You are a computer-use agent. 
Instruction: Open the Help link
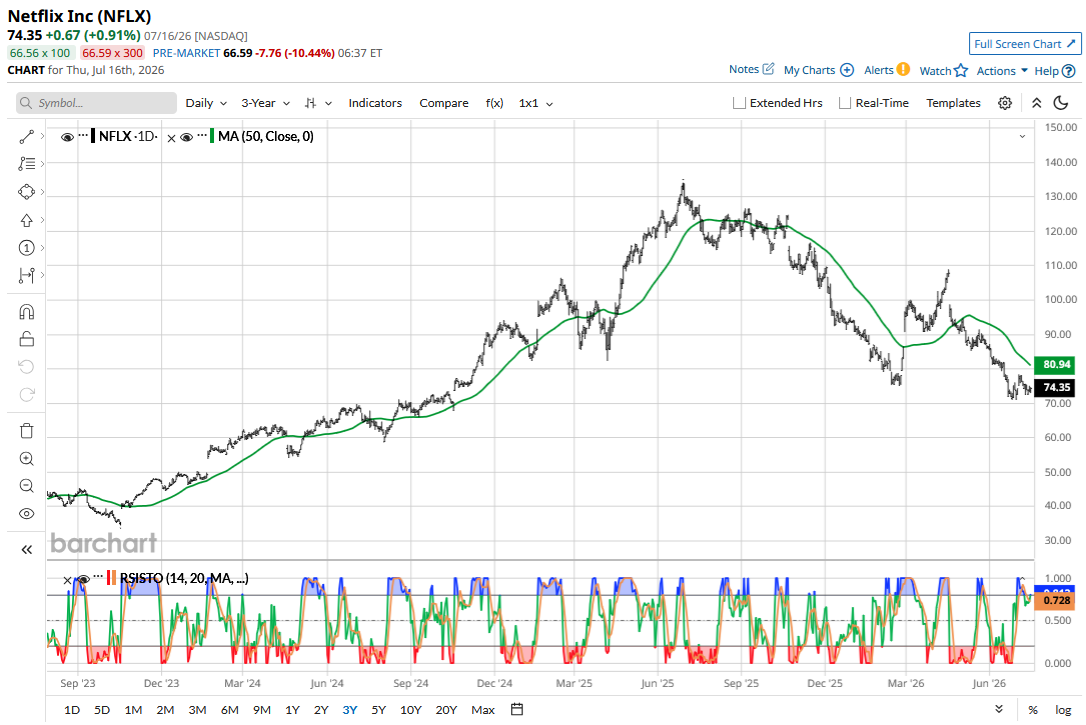tap(1046, 71)
